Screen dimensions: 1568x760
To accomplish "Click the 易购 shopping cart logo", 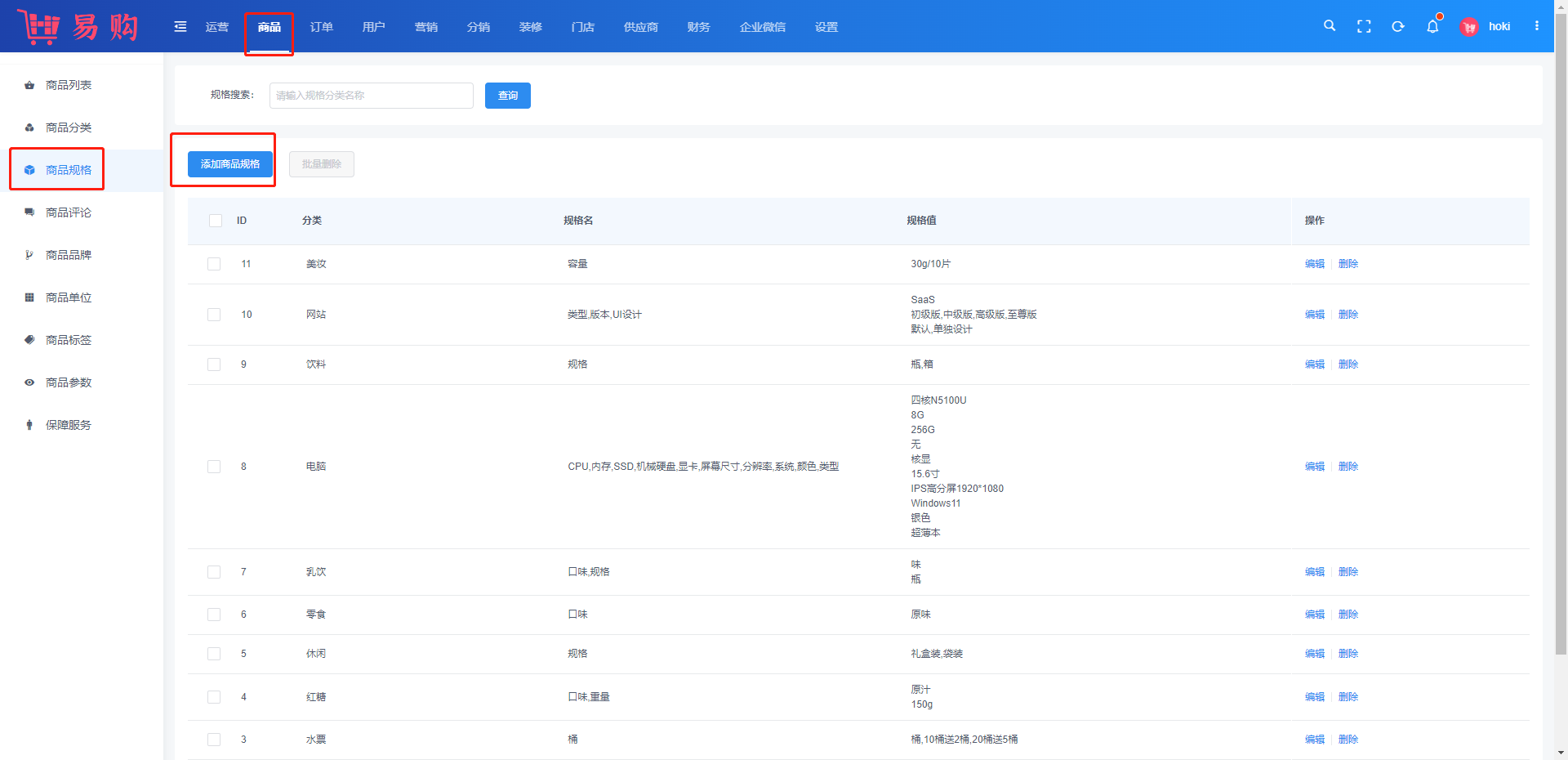I will tap(78, 27).
